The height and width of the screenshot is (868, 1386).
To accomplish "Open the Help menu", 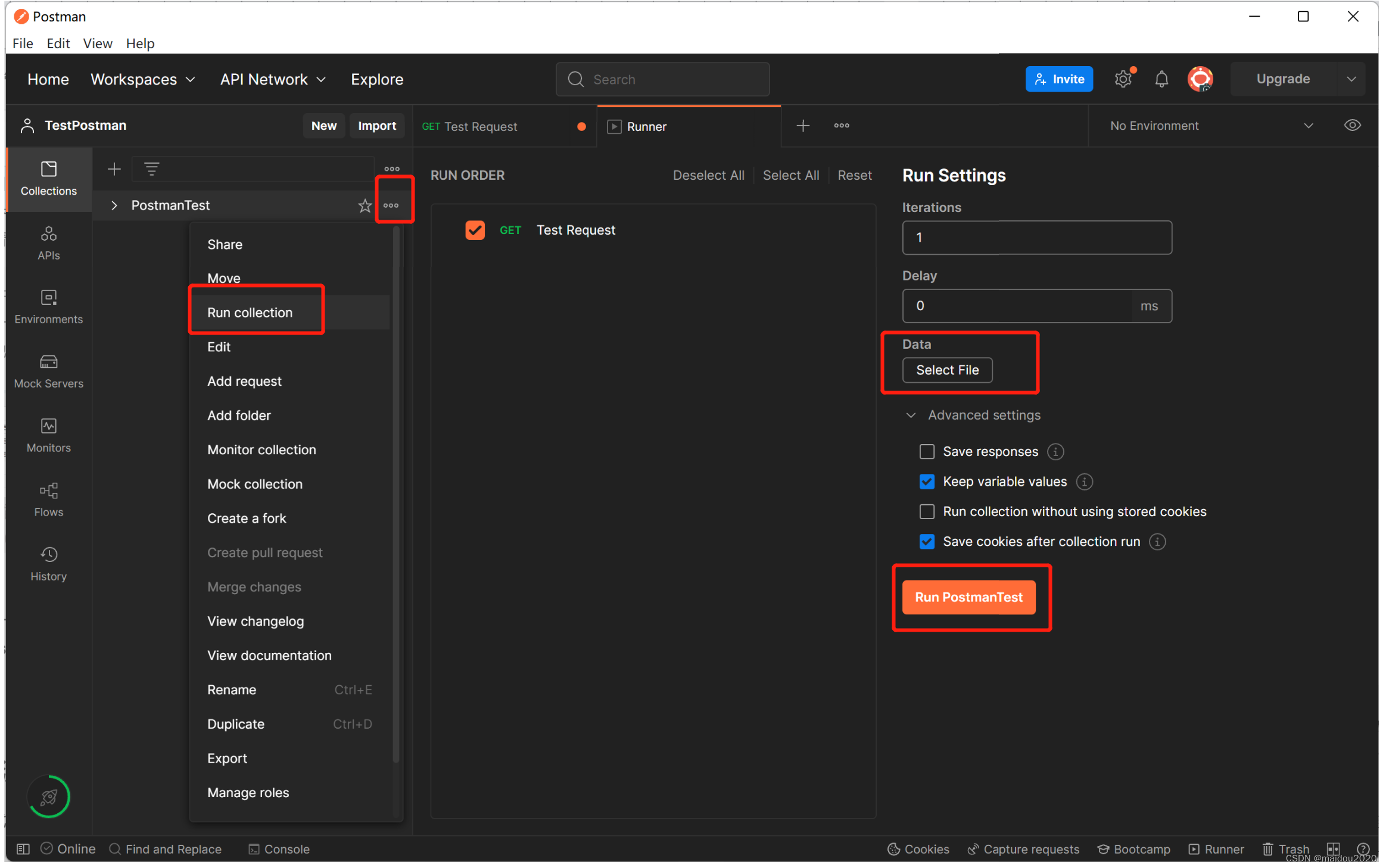I will point(140,43).
